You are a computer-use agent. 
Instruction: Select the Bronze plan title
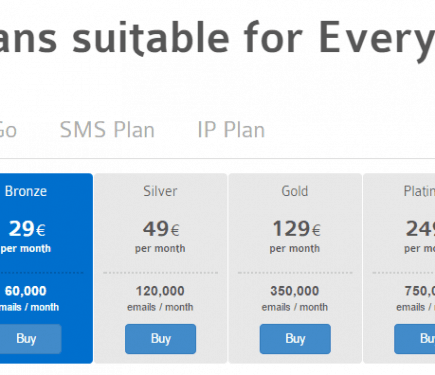pos(26,191)
